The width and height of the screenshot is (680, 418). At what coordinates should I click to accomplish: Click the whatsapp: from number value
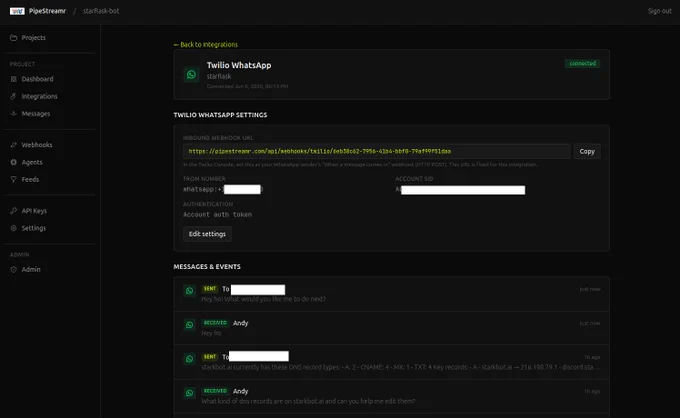223,189
